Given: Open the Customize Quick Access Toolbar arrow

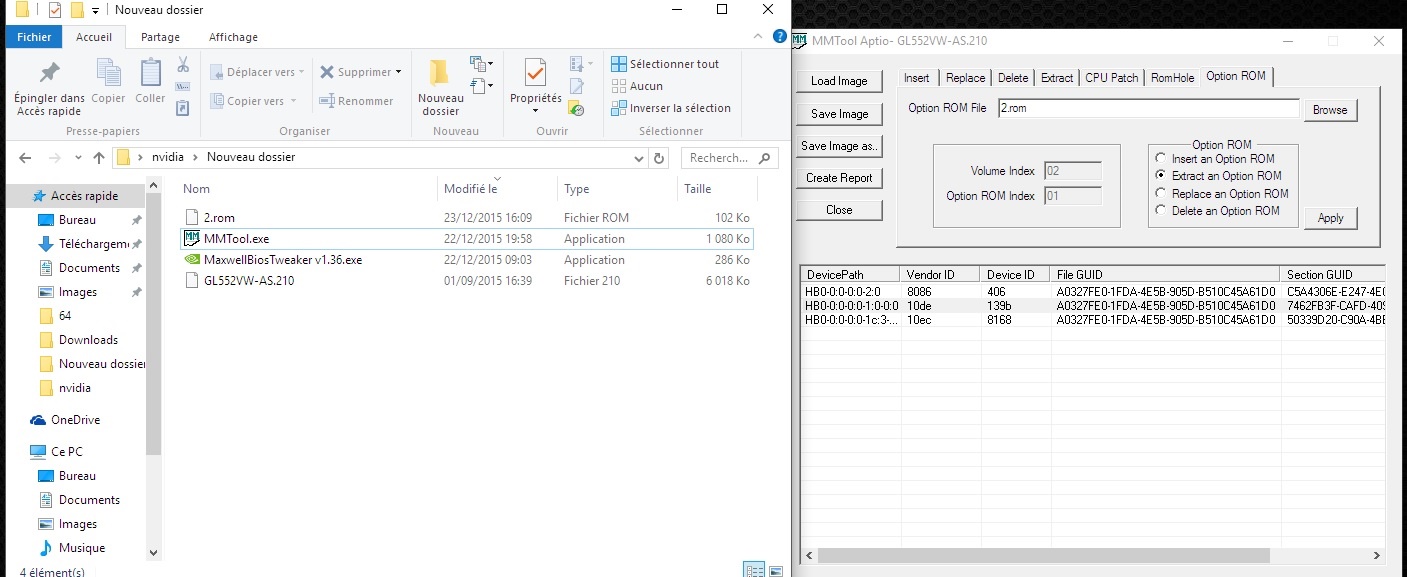Looking at the screenshot, I should point(95,11).
